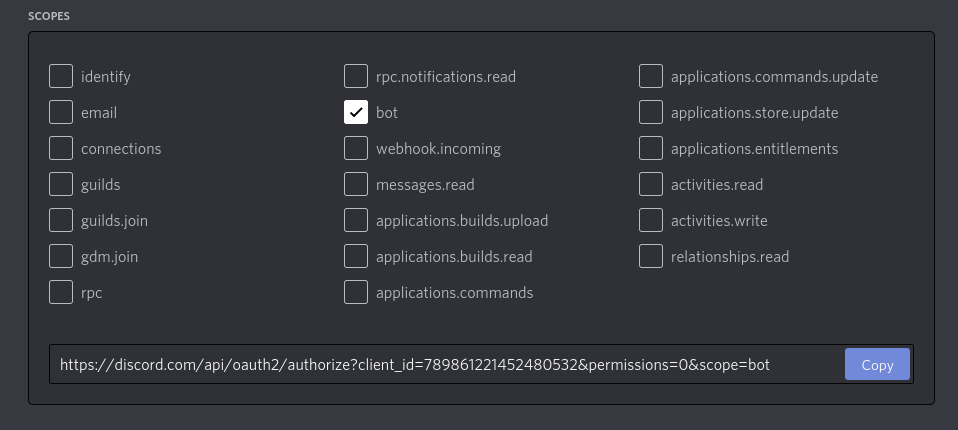Toggle the rpc scope checkbox
This screenshot has width=958, height=430.
61,293
